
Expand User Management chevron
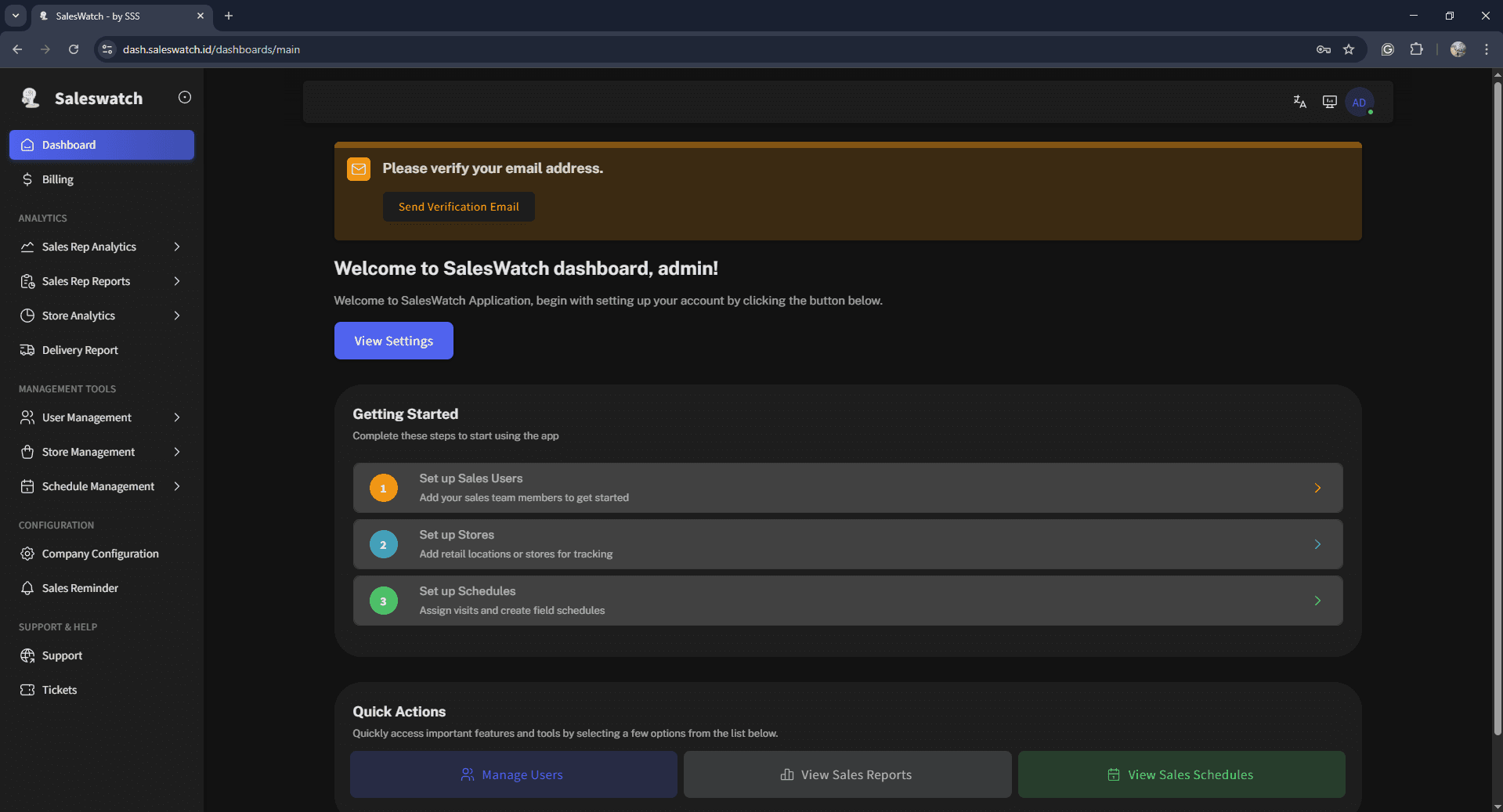pos(177,417)
